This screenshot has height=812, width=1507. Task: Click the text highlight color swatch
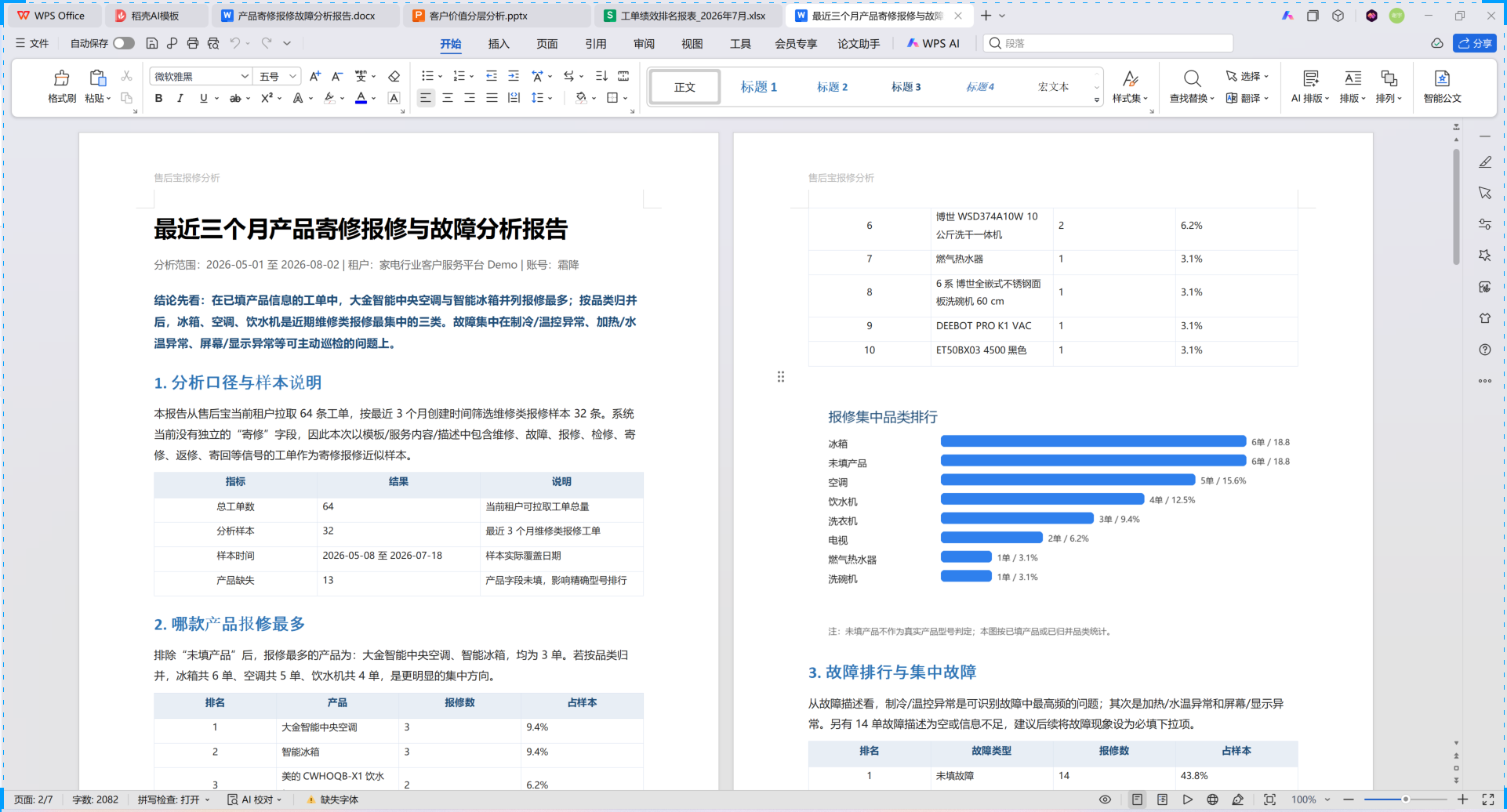point(329,99)
